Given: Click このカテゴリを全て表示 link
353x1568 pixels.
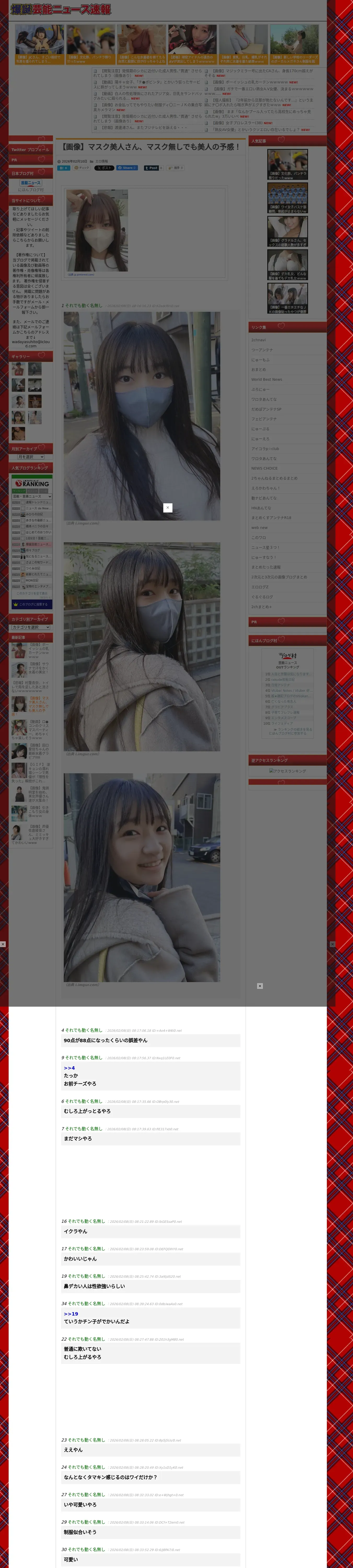Looking at the screenshot, I should (32, 593).
